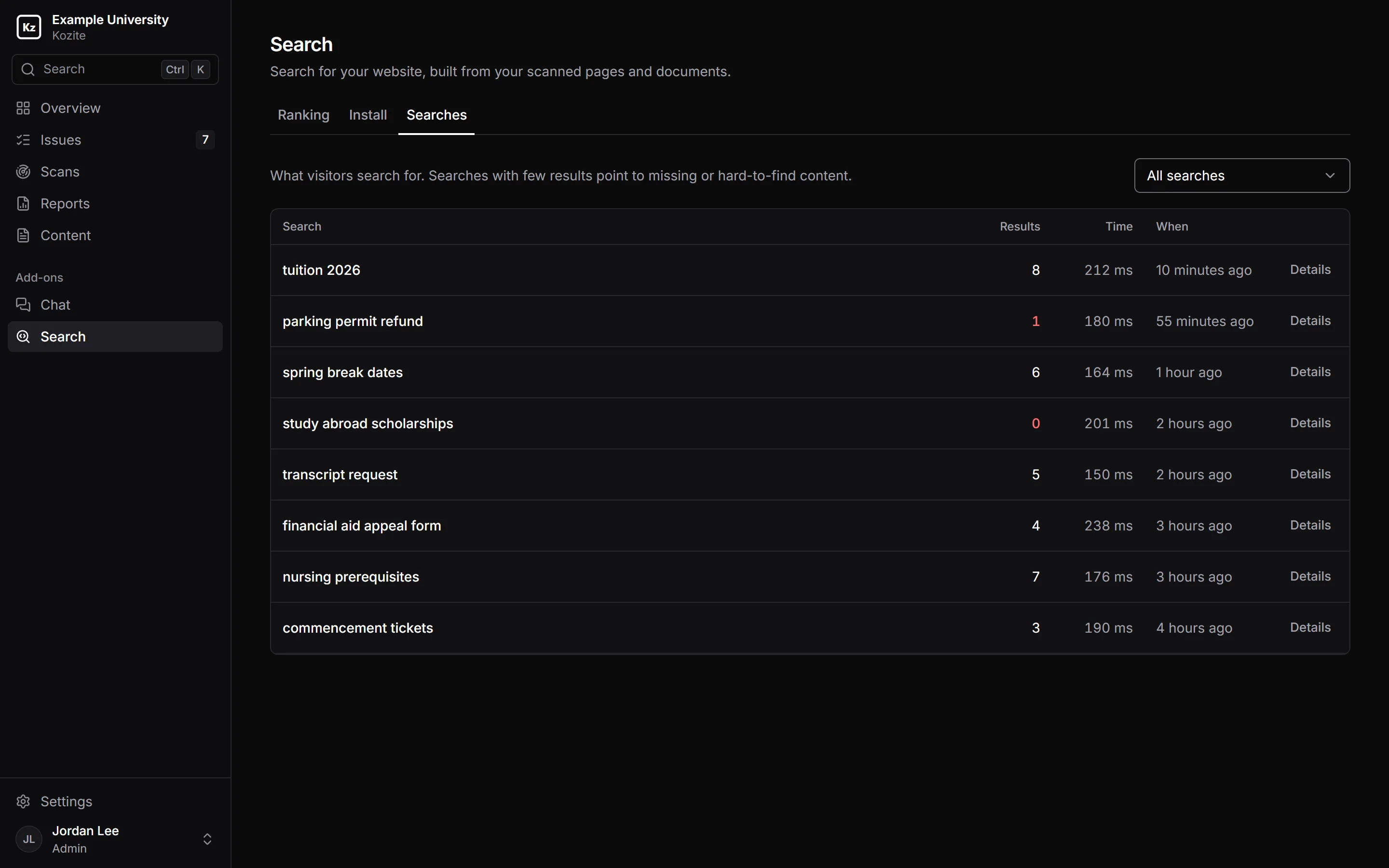This screenshot has width=1389, height=868.
Task: Open Content via its document icon
Action: point(23,235)
